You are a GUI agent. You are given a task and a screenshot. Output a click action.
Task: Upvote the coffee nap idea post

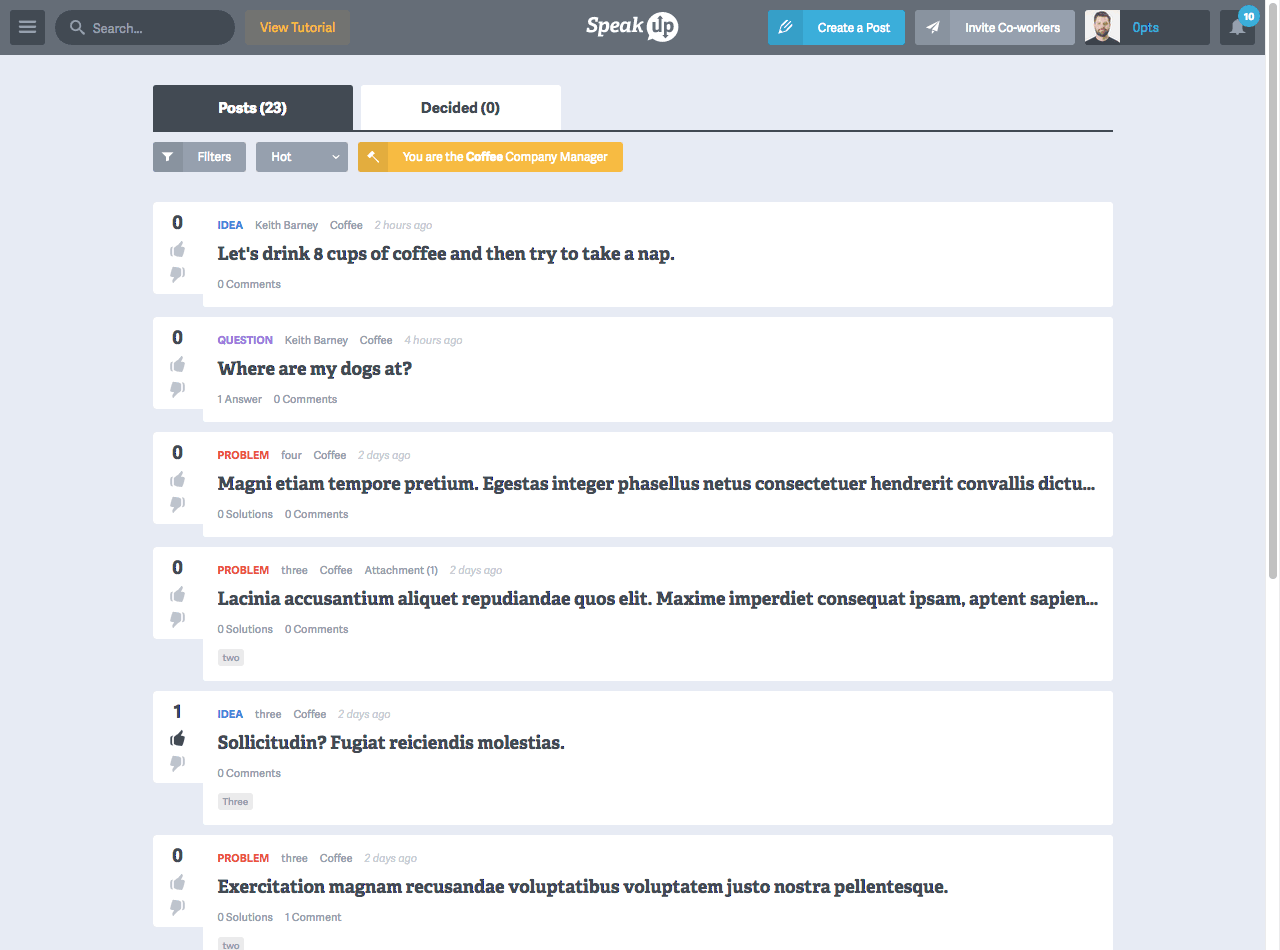click(x=178, y=249)
